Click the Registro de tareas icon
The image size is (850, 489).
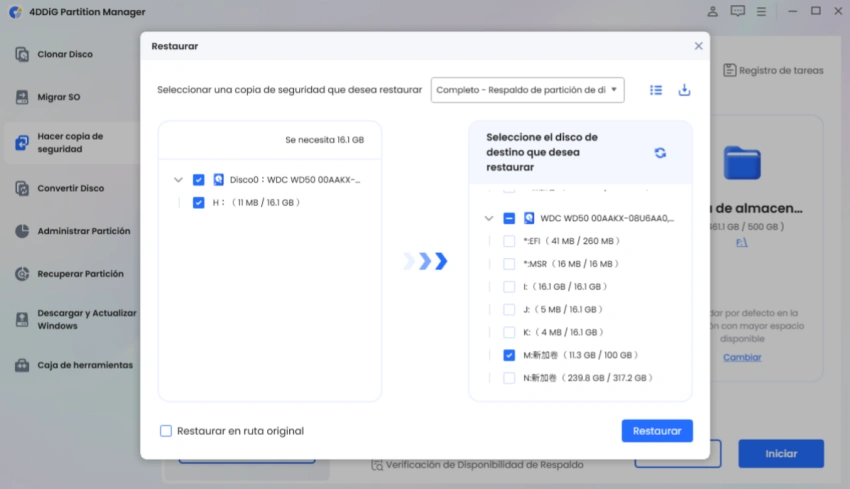click(730, 70)
